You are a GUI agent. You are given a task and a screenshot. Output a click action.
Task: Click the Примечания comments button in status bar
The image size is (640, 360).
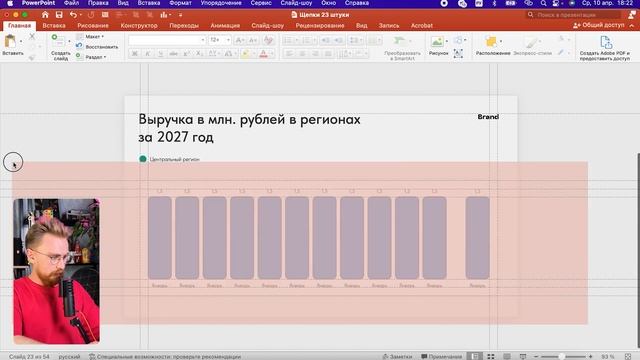pyautogui.click(x=442, y=356)
